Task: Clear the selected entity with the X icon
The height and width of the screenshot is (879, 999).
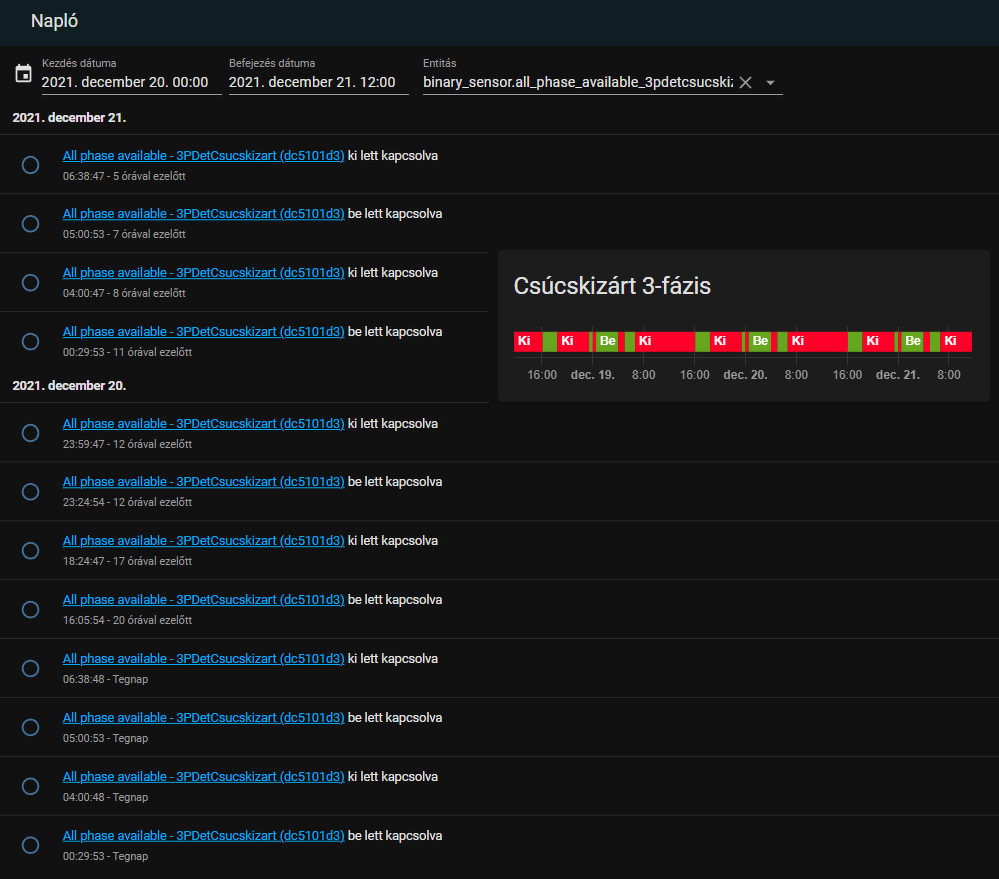Action: pos(745,83)
